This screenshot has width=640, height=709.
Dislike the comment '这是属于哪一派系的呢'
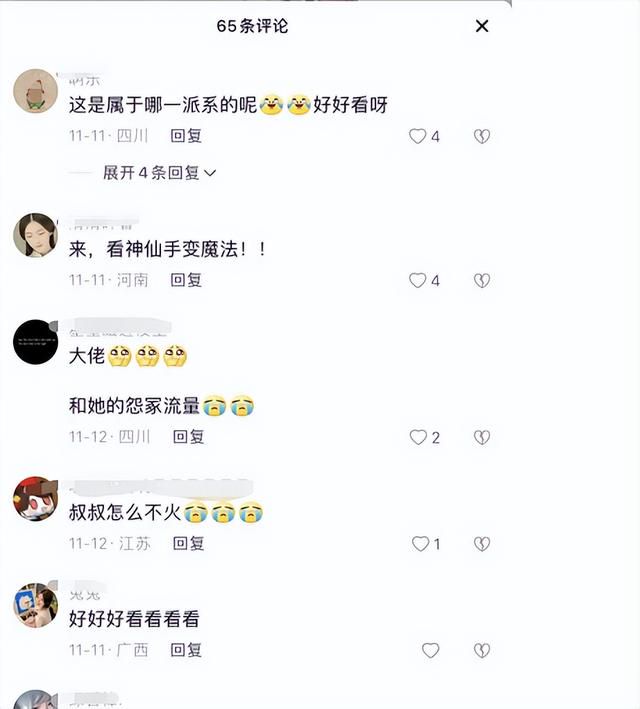click(x=482, y=136)
